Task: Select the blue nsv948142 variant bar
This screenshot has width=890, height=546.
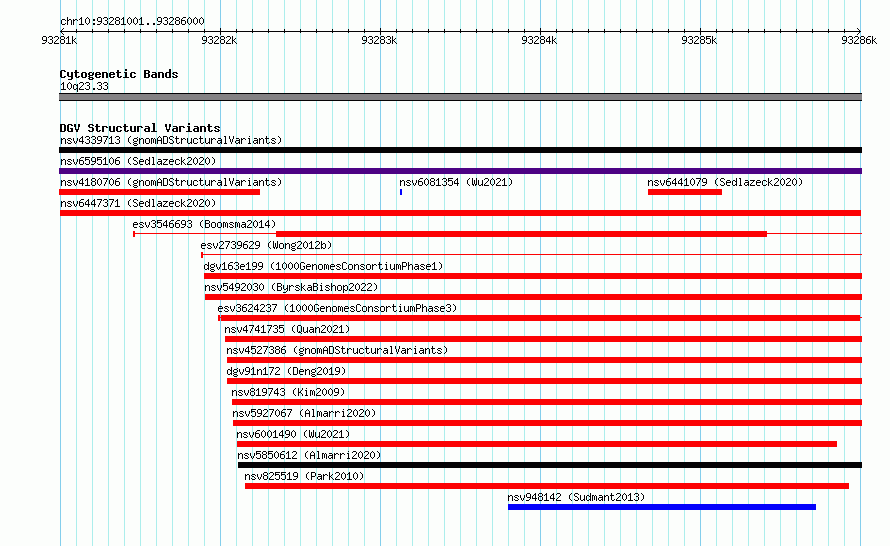Action: click(662, 507)
